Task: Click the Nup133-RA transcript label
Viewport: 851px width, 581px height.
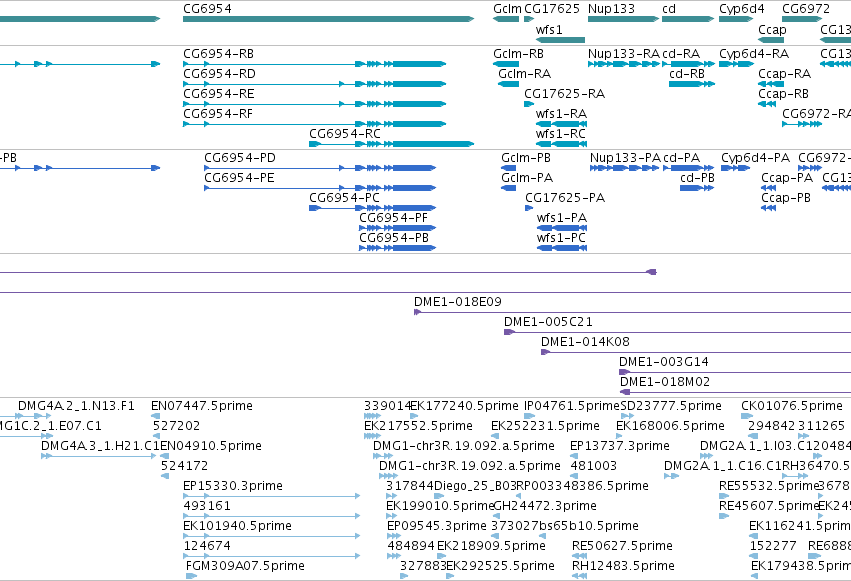Action: point(624,54)
